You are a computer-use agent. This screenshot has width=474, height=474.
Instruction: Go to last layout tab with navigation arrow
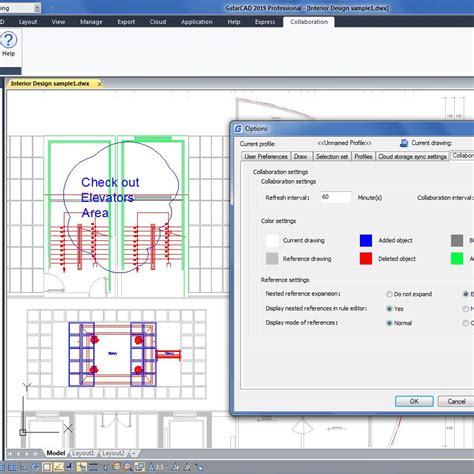[x=35, y=454]
